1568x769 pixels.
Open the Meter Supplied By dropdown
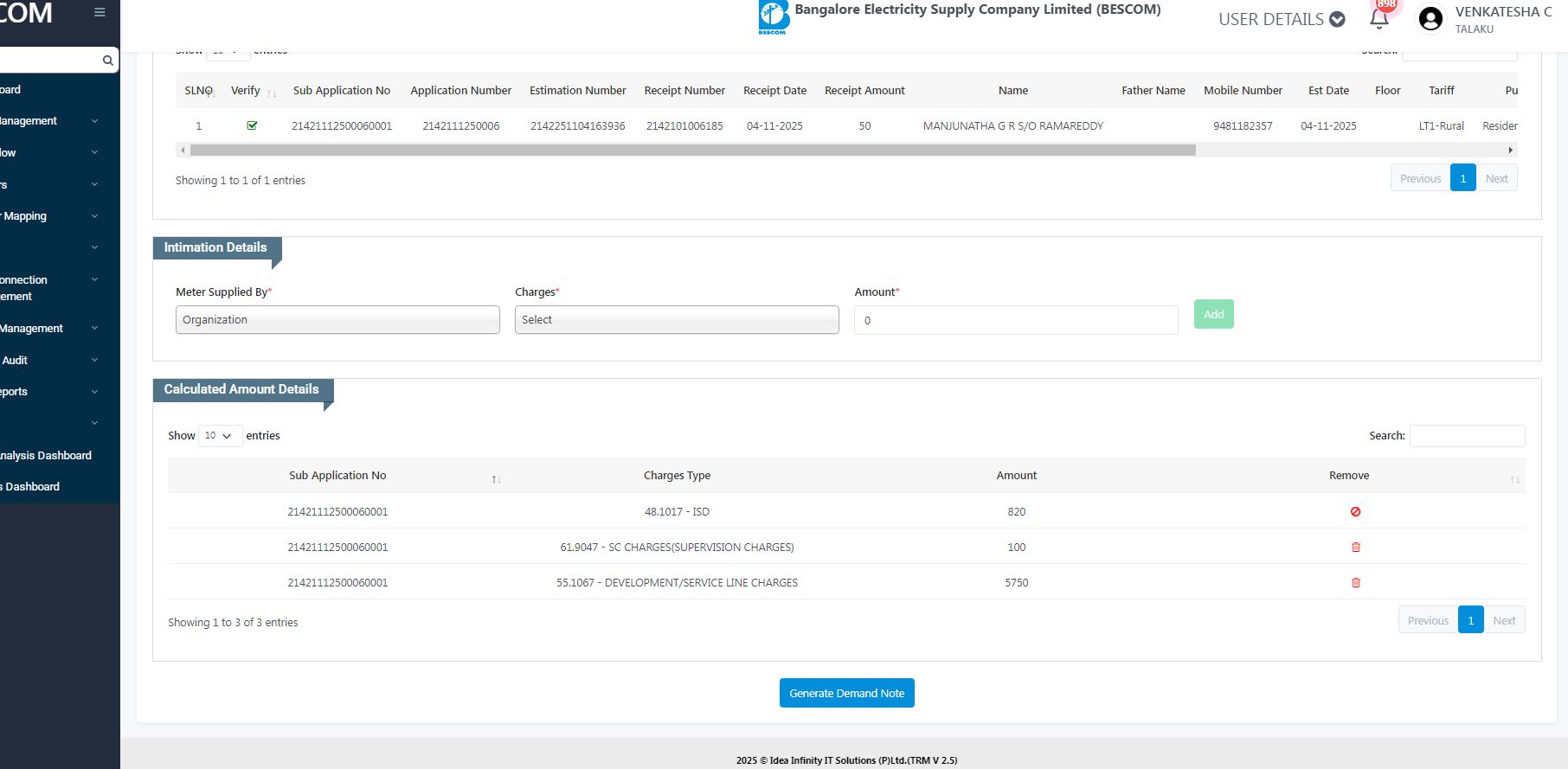pyautogui.click(x=337, y=320)
